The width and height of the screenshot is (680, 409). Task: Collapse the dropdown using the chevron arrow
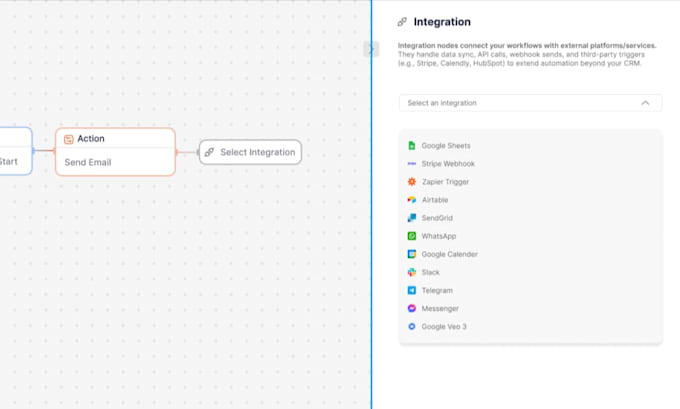[645, 103]
